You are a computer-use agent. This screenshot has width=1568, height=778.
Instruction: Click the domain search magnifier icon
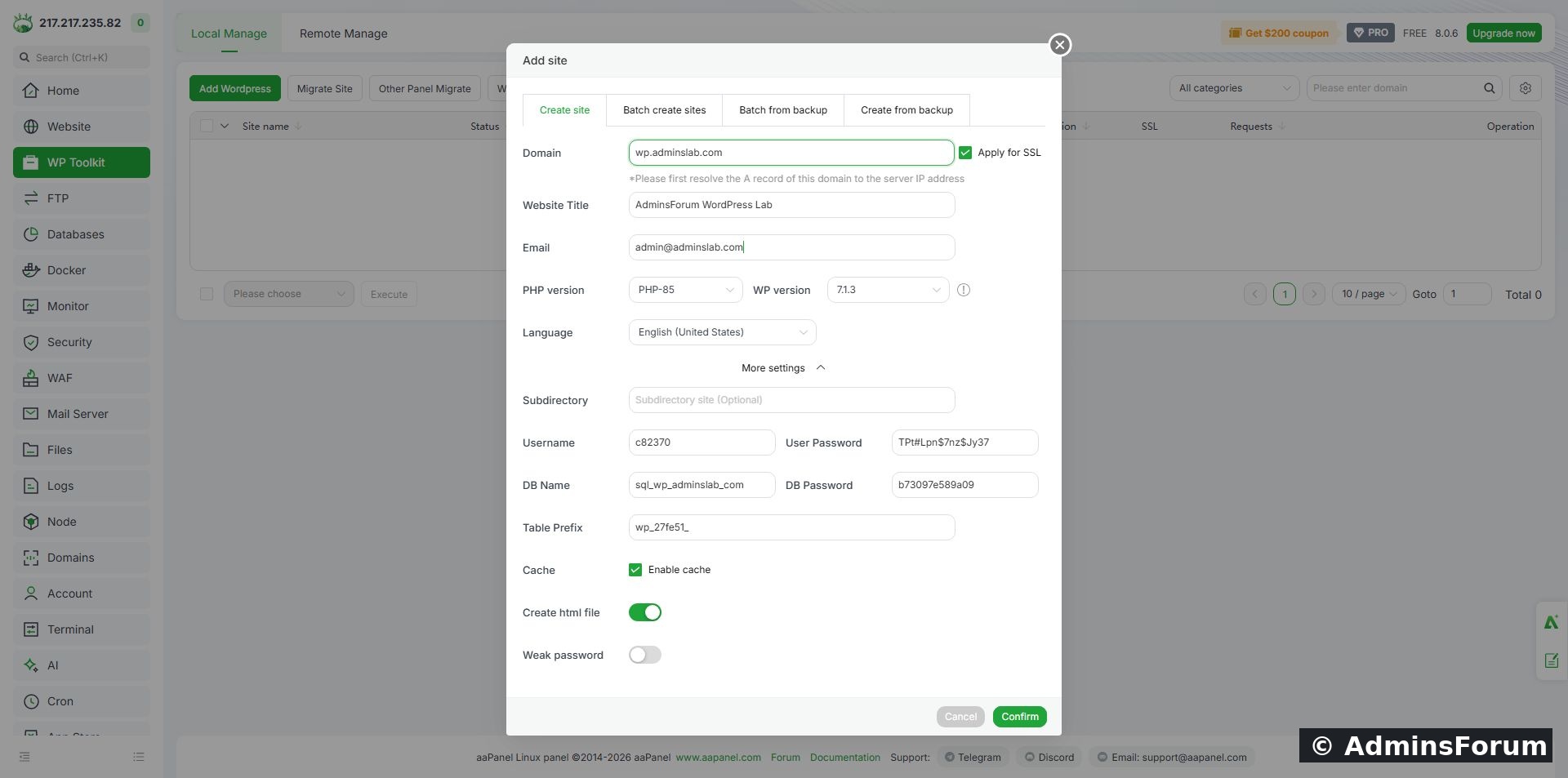[1490, 88]
